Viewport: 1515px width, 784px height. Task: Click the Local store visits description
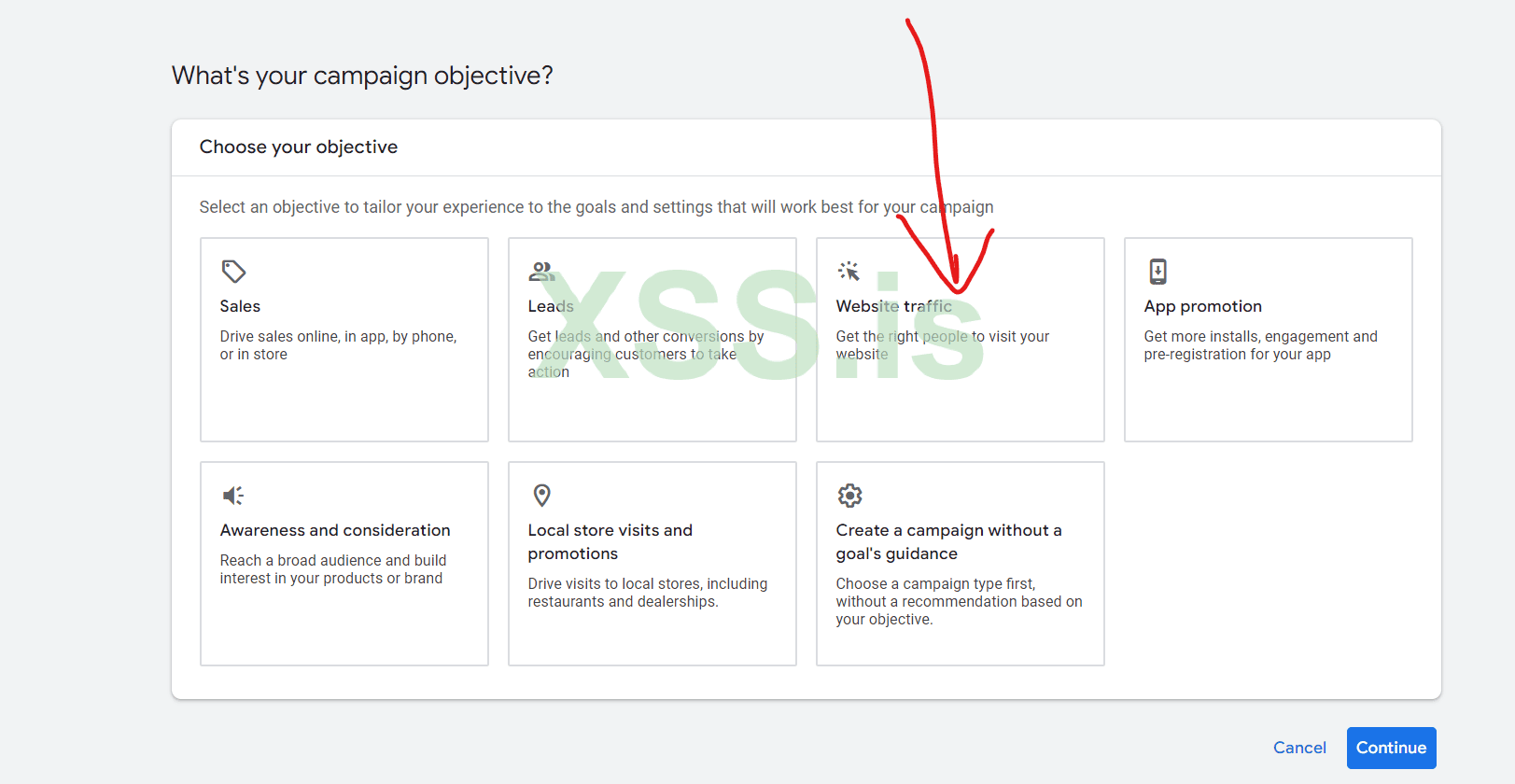(647, 593)
